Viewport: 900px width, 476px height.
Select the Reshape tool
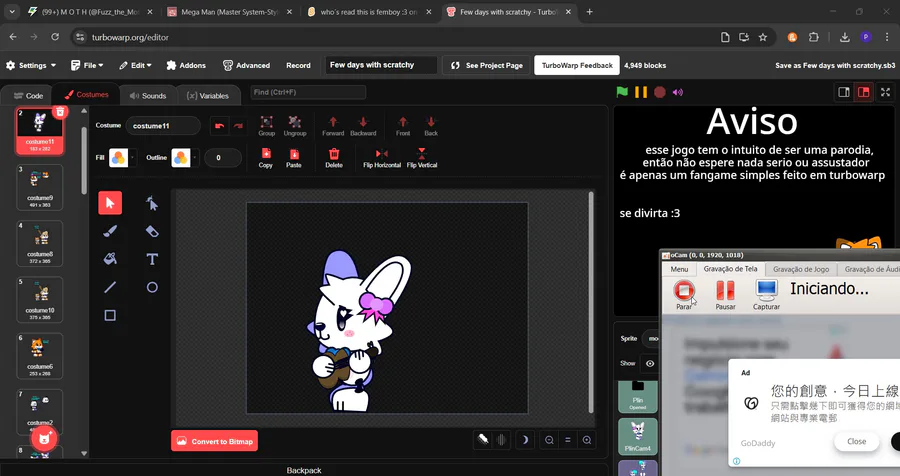(x=152, y=203)
